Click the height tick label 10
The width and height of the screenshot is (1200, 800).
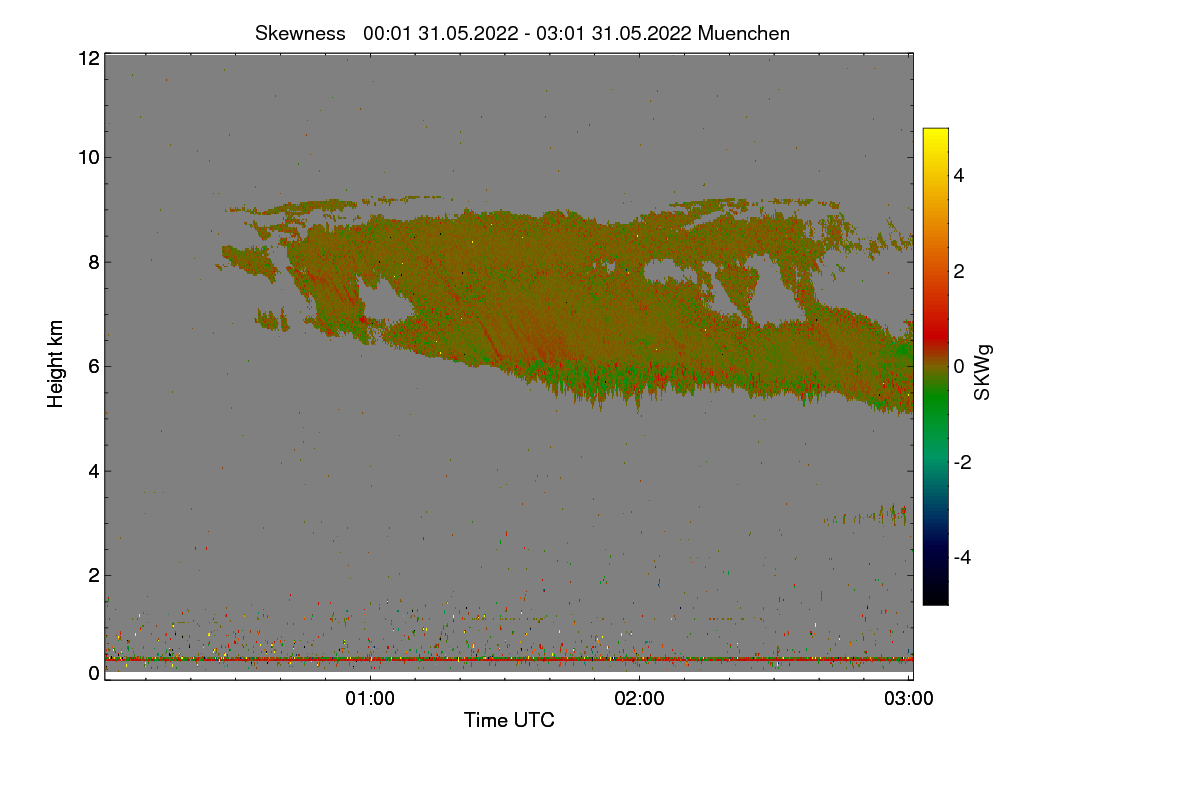(88, 157)
